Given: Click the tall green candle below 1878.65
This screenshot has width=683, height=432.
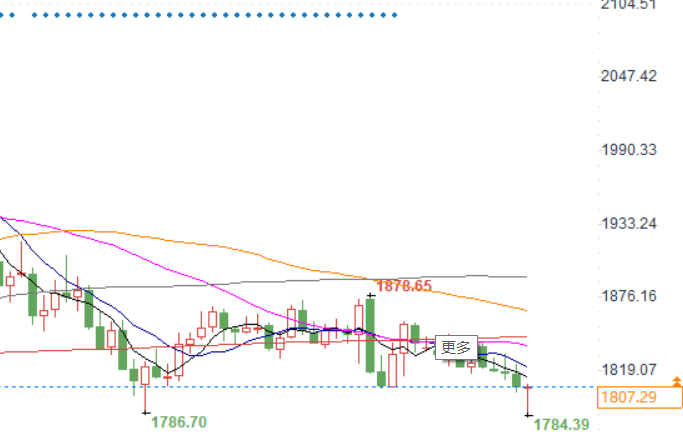Looking at the screenshot, I should tap(370, 335).
